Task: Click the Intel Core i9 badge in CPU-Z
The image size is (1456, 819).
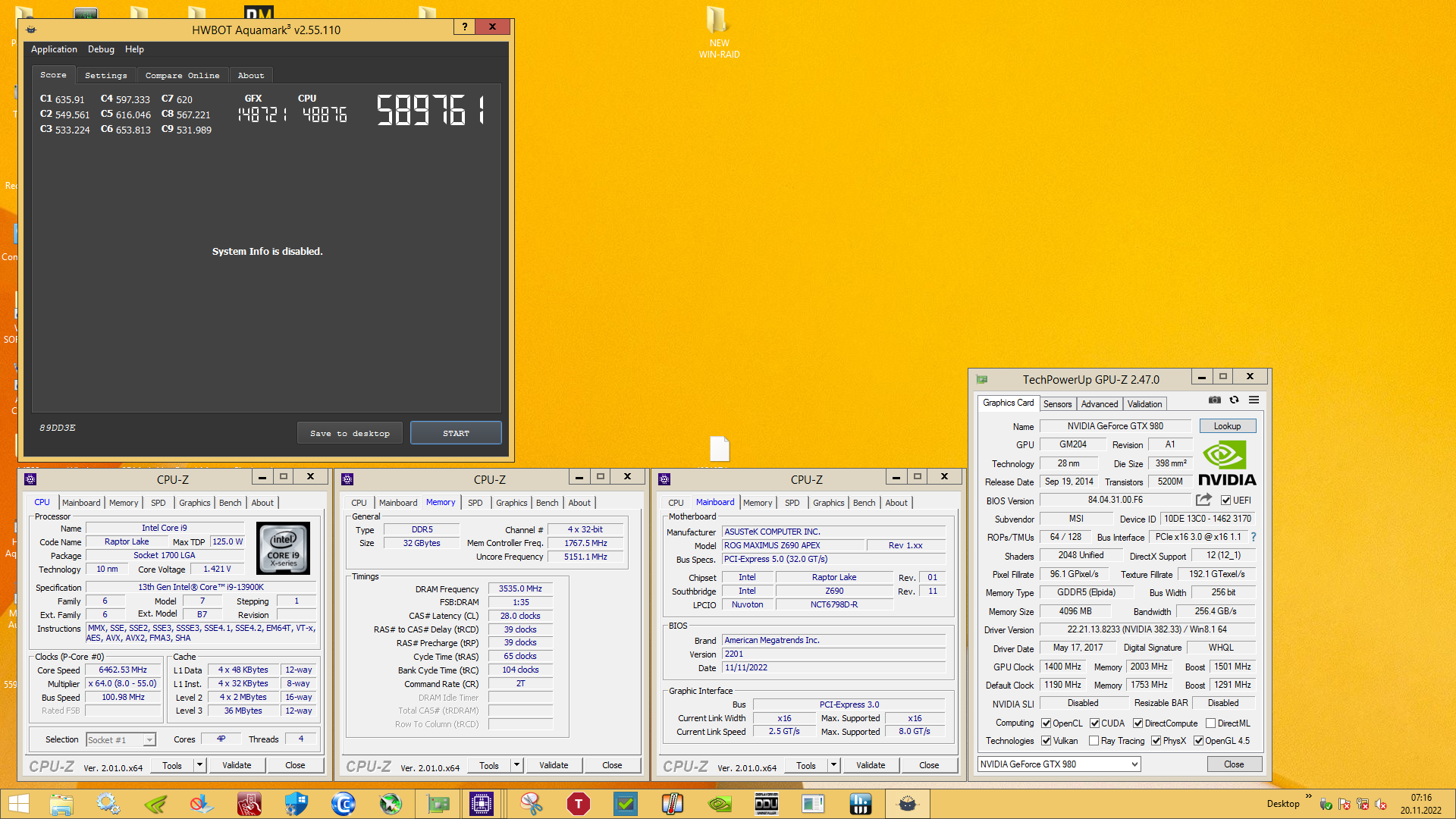Action: click(x=283, y=548)
